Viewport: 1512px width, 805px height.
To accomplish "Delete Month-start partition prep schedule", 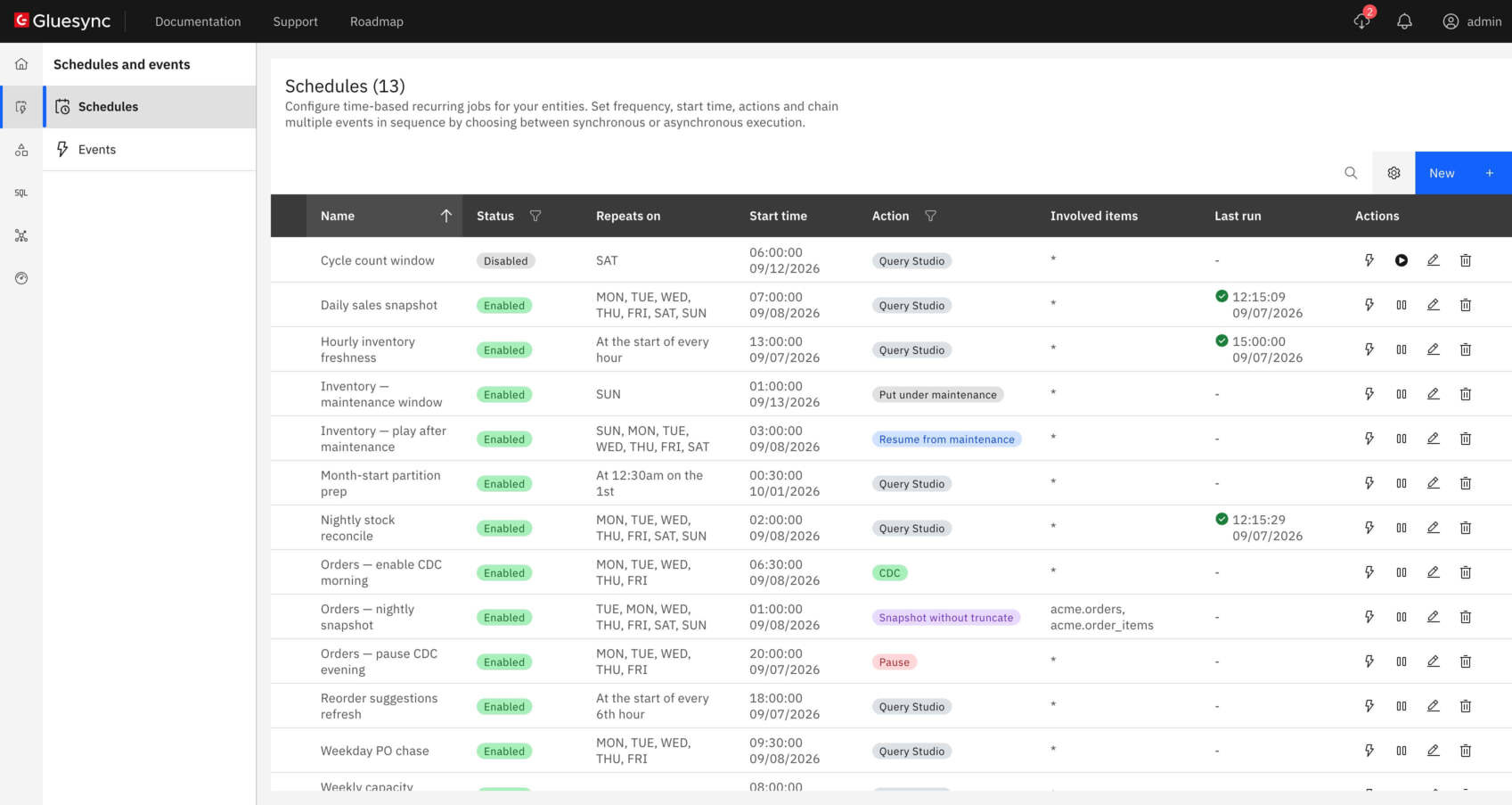I will click(x=1466, y=483).
